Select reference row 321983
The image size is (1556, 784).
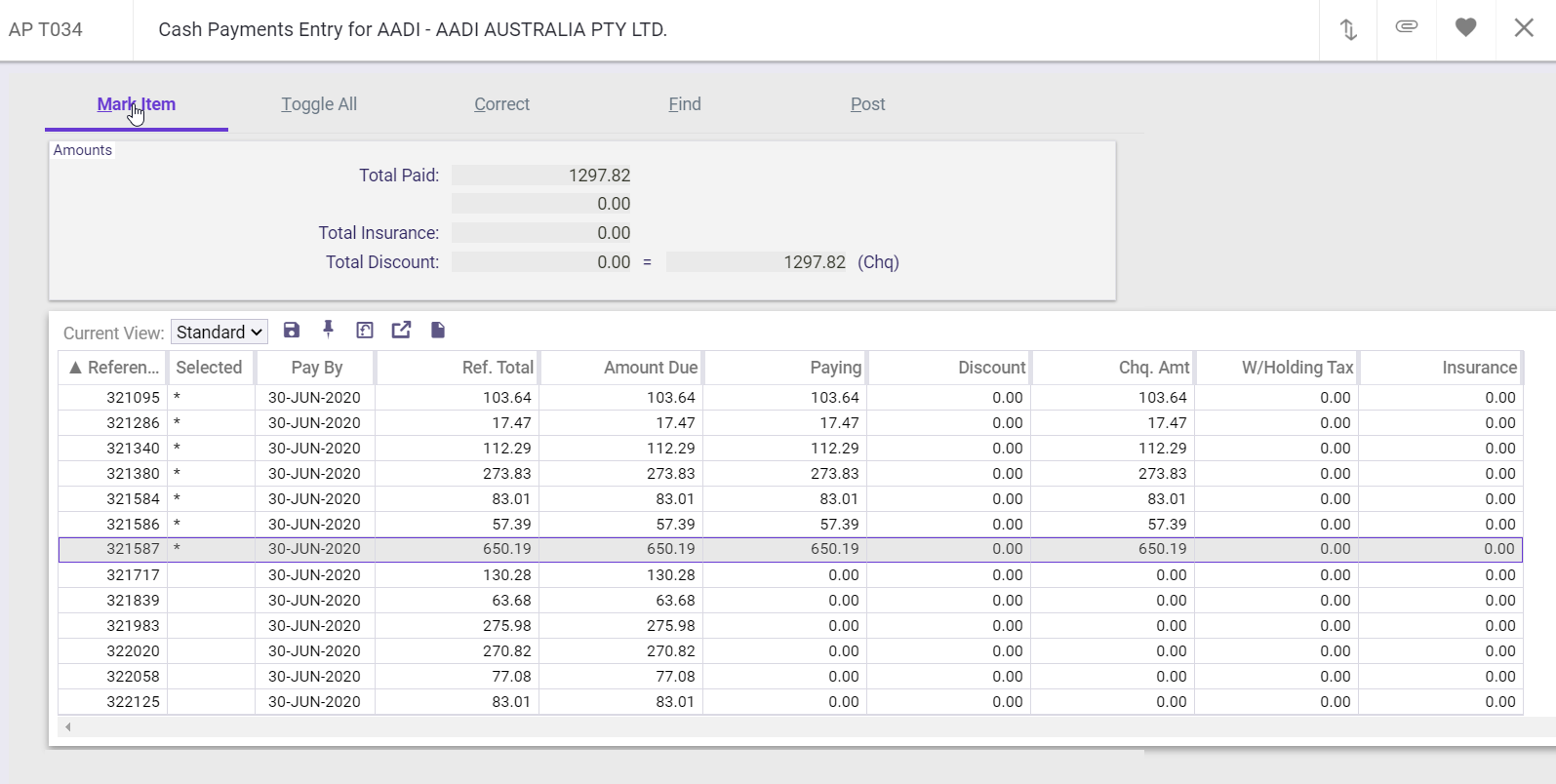pos(790,626)
